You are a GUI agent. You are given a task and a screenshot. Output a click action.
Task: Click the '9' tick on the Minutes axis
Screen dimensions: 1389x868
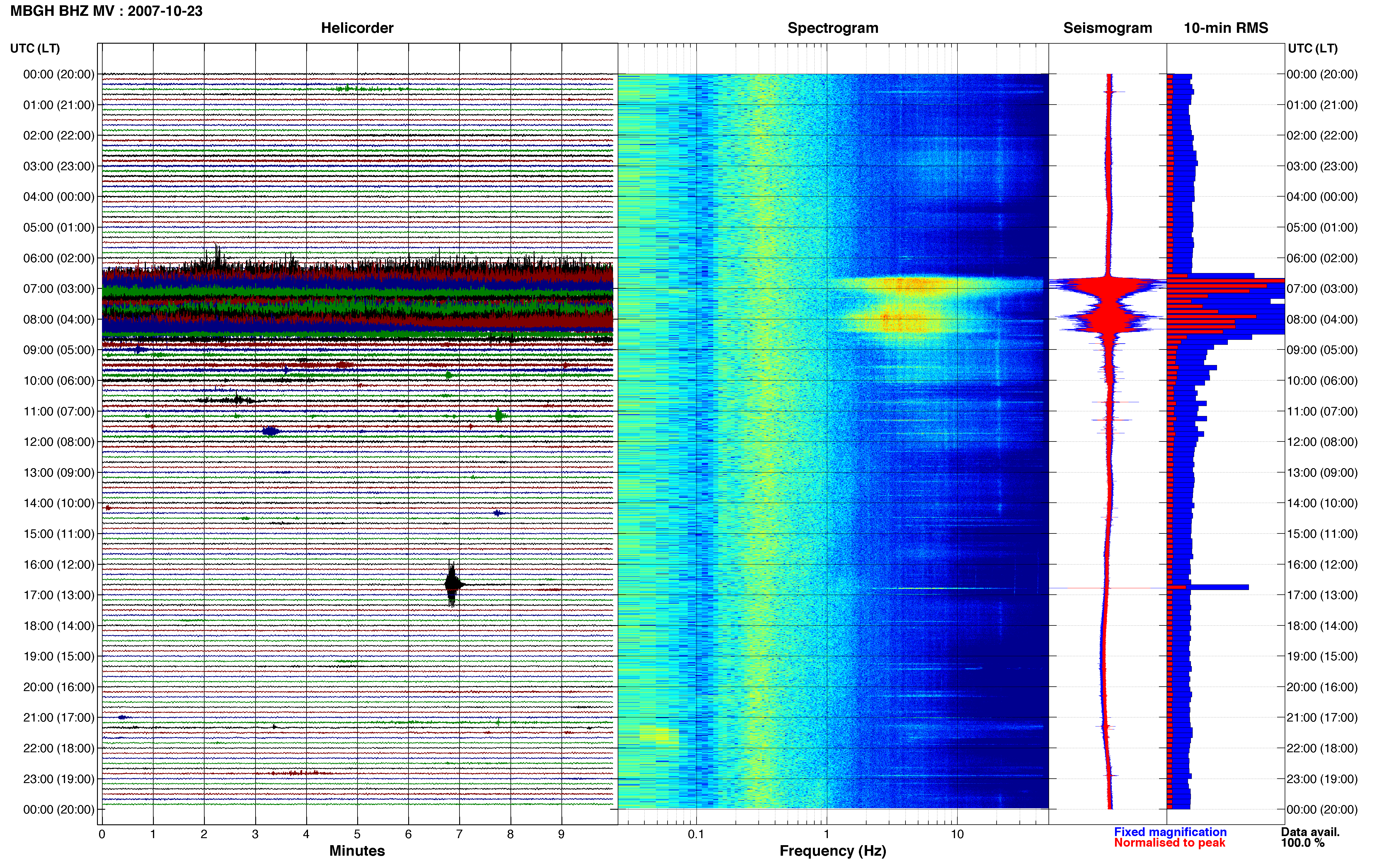click(561, 835)
